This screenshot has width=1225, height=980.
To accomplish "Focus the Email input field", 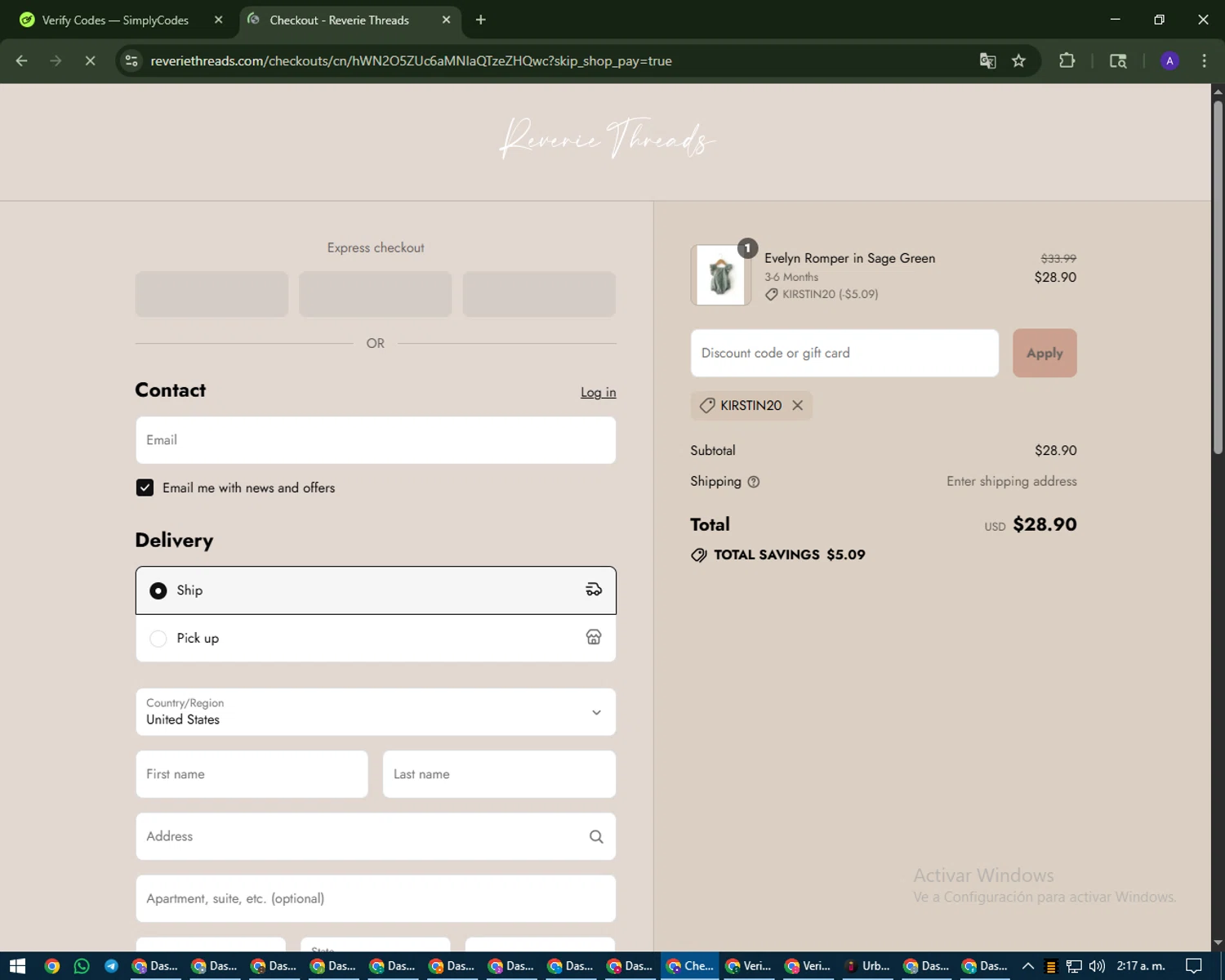I will tap(376, 440).
